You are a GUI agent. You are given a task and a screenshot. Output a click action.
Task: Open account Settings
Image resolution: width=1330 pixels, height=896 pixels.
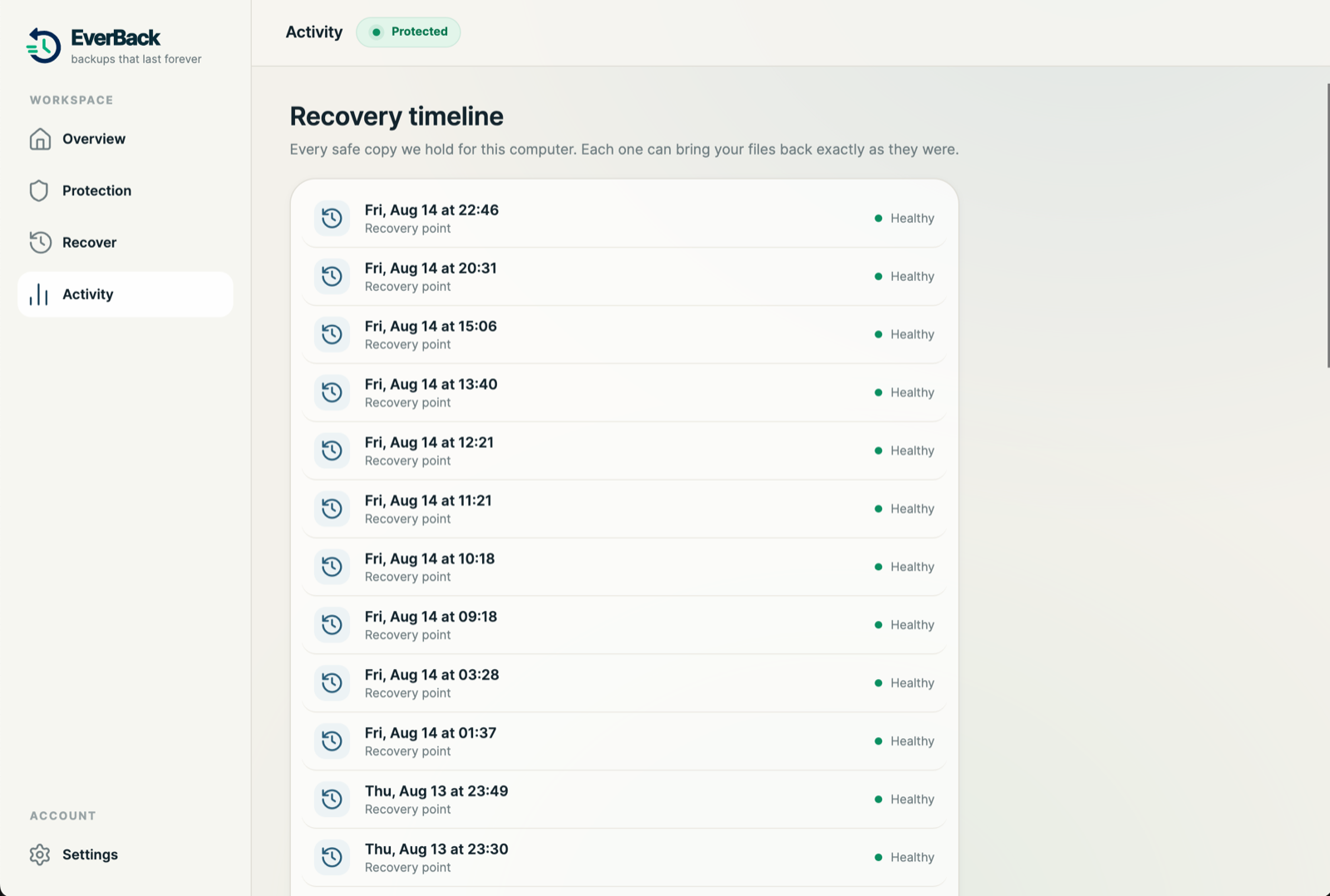click(x=126, y=854)
